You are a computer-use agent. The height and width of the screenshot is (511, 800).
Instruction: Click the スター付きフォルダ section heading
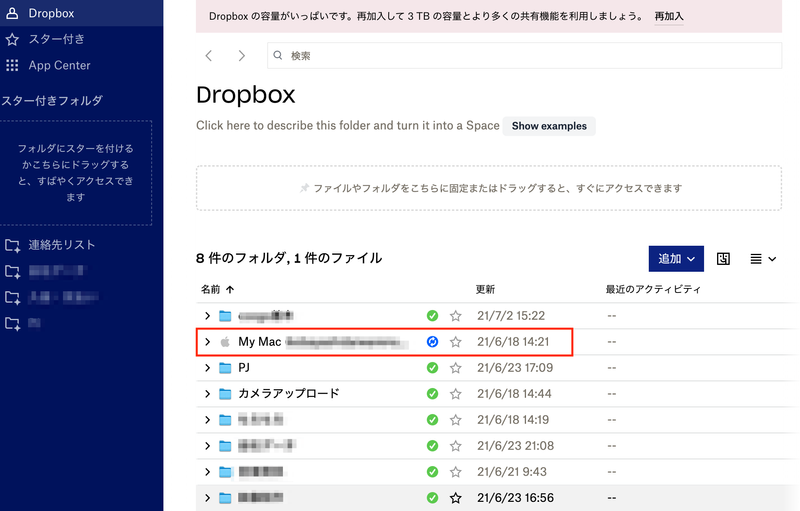pos(52,100)
